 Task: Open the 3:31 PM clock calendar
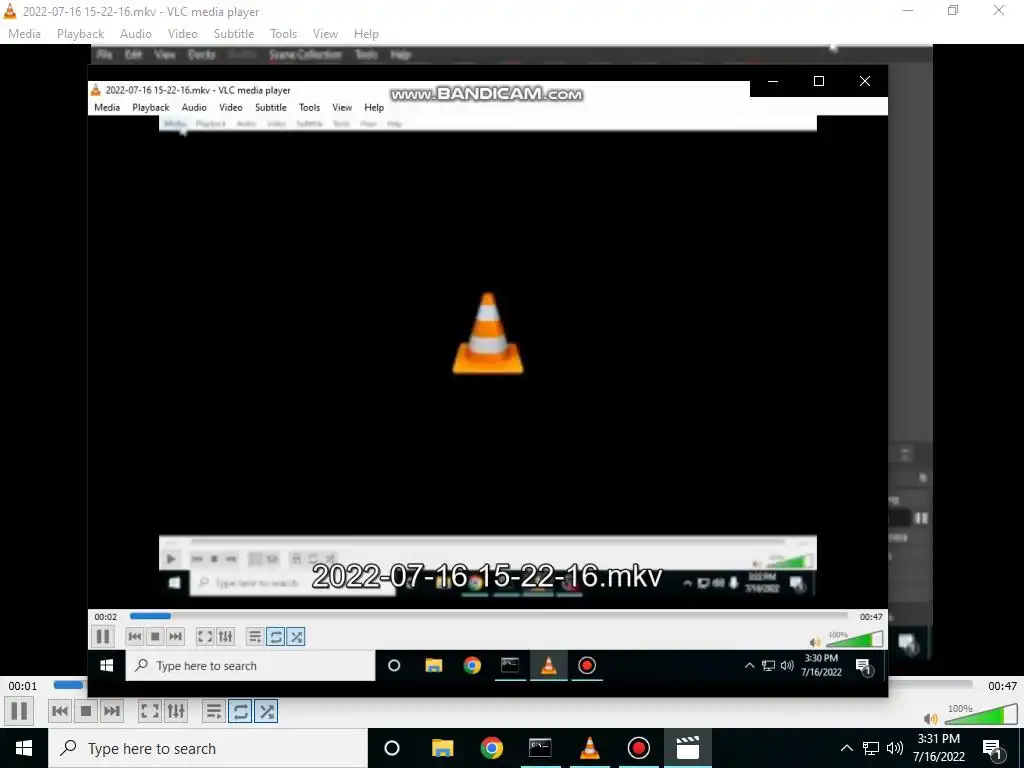[x=938, y=748]
